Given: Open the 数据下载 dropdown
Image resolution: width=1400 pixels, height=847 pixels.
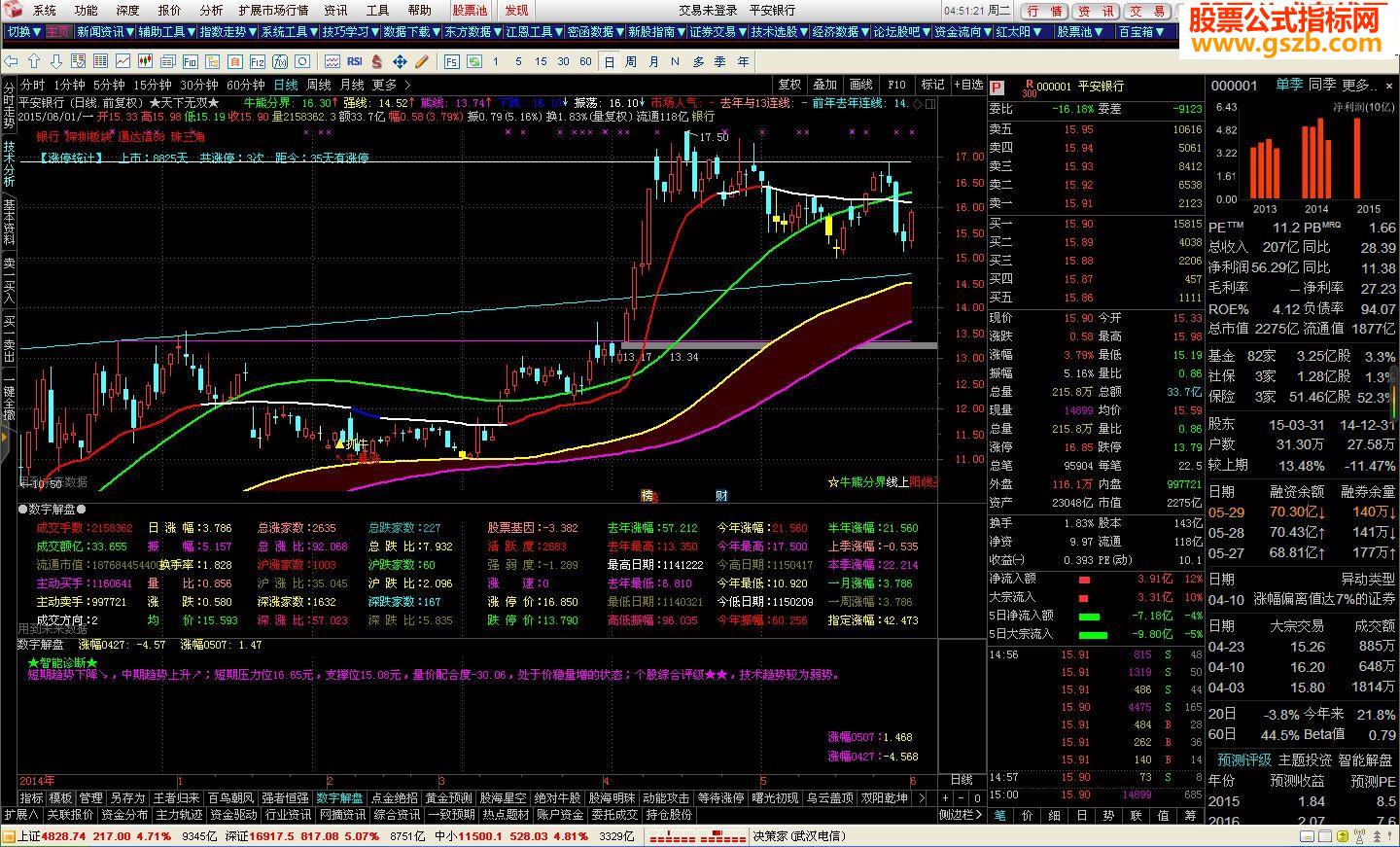Looking at the screenshot, I should coord(412,32).
